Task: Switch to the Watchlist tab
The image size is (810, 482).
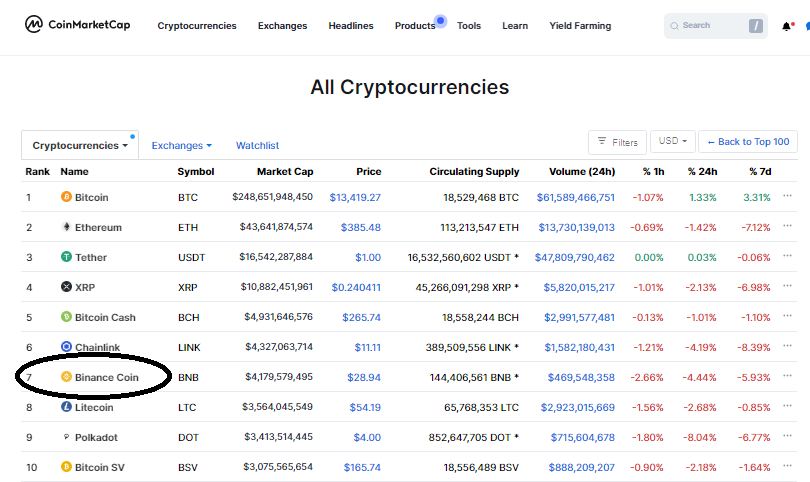Action: tap(257, 146)
